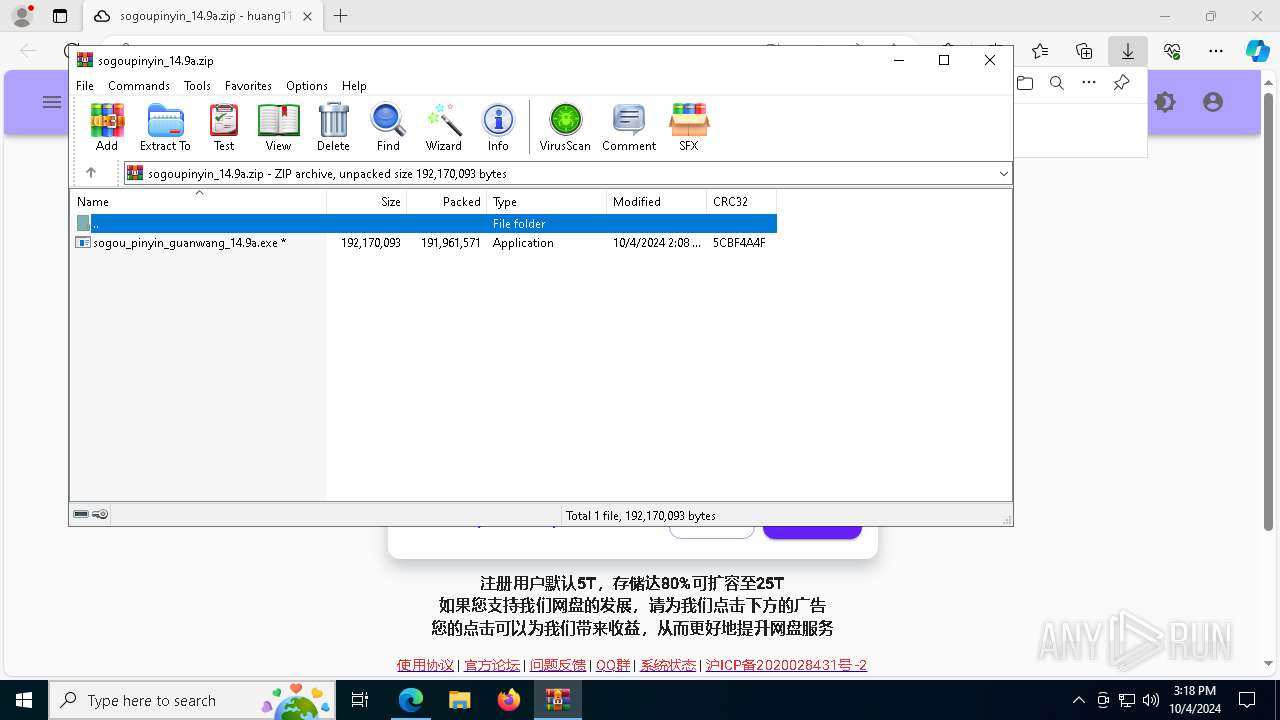Go up one folder level arrow

point(91,173)
